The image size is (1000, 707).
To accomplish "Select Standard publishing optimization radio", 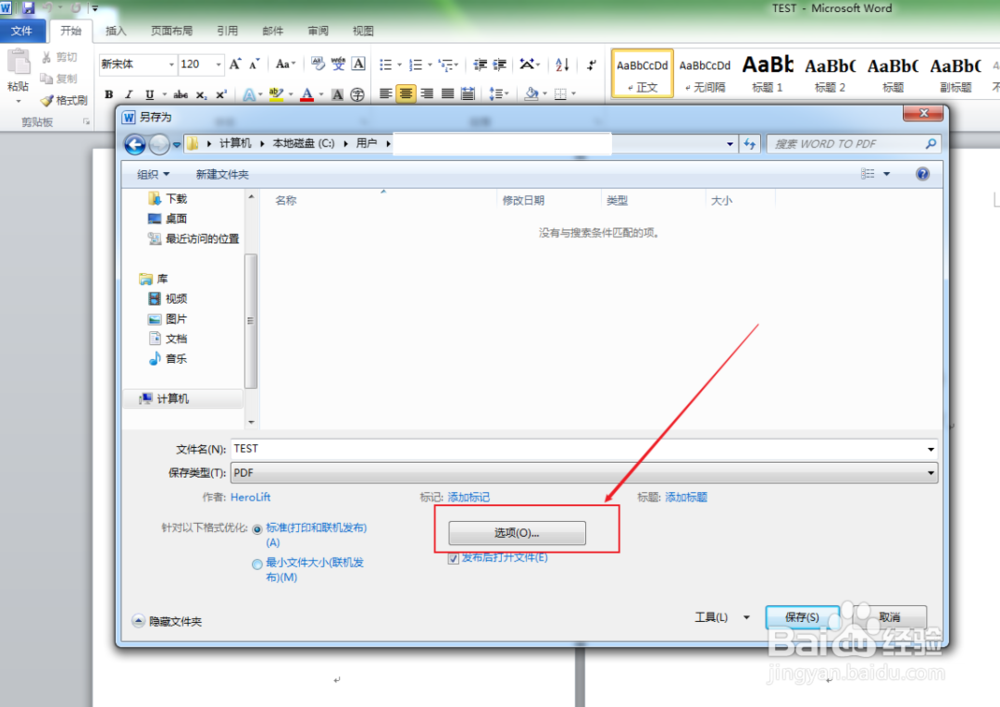I will [x=257, y=529].
